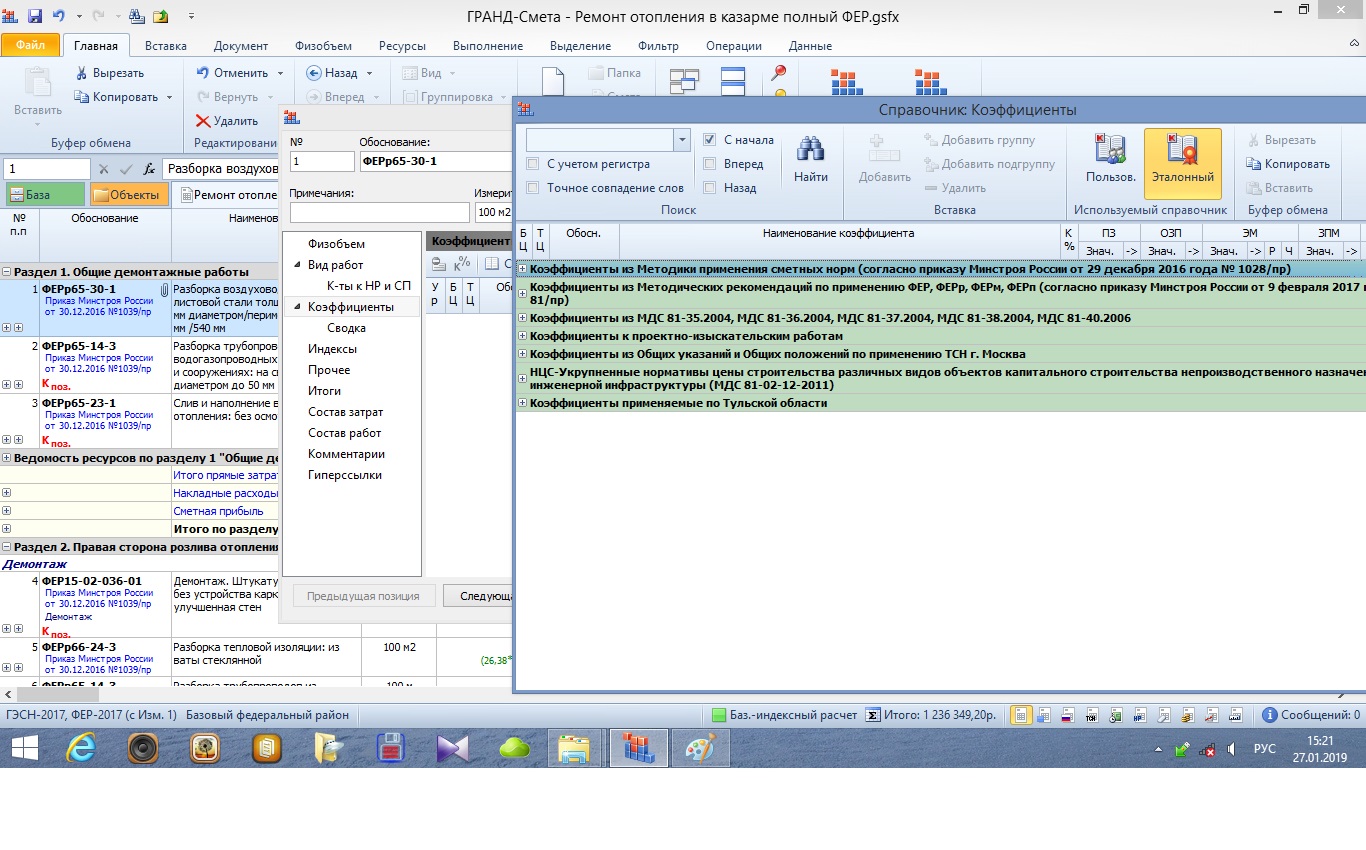The width and height of the screenshot is (1366, 850).
Task: Select Состав затрат in the position dialog
Action: [x=345, y=412]
